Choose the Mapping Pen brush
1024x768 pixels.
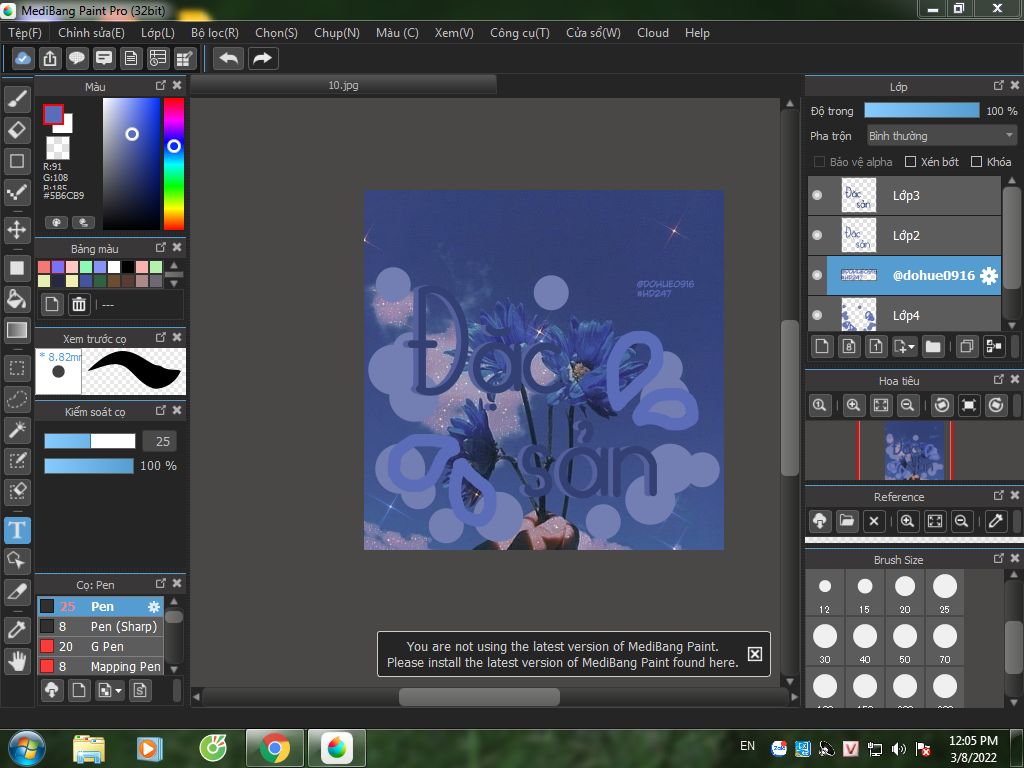pyautogui.click(x=100, y=666)
